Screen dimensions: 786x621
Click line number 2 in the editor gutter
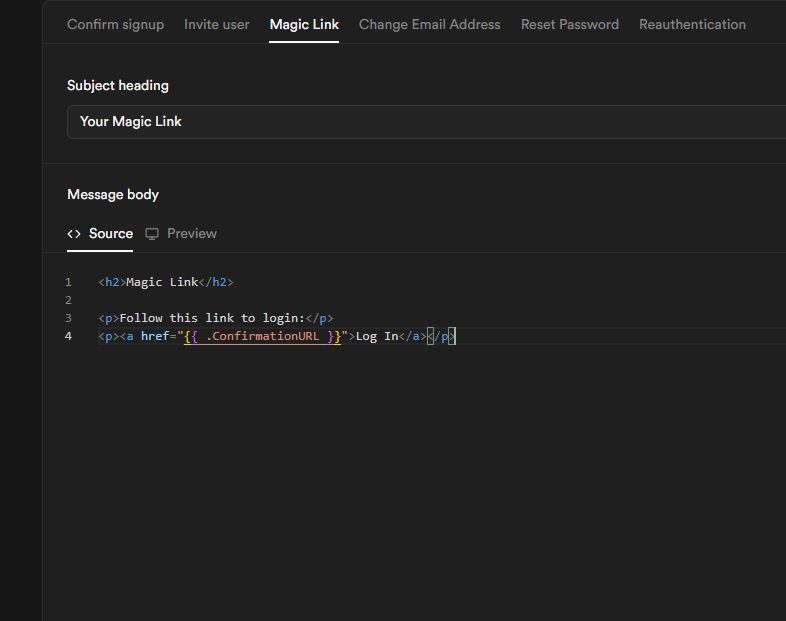[x=68, y=301]
